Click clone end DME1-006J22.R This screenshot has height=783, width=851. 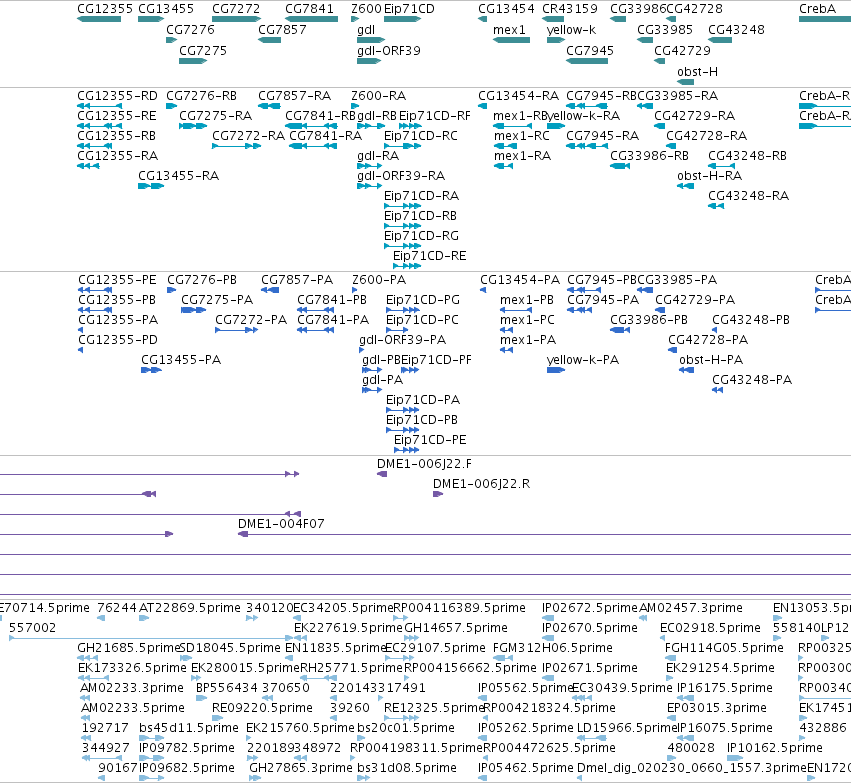point(481,484)
